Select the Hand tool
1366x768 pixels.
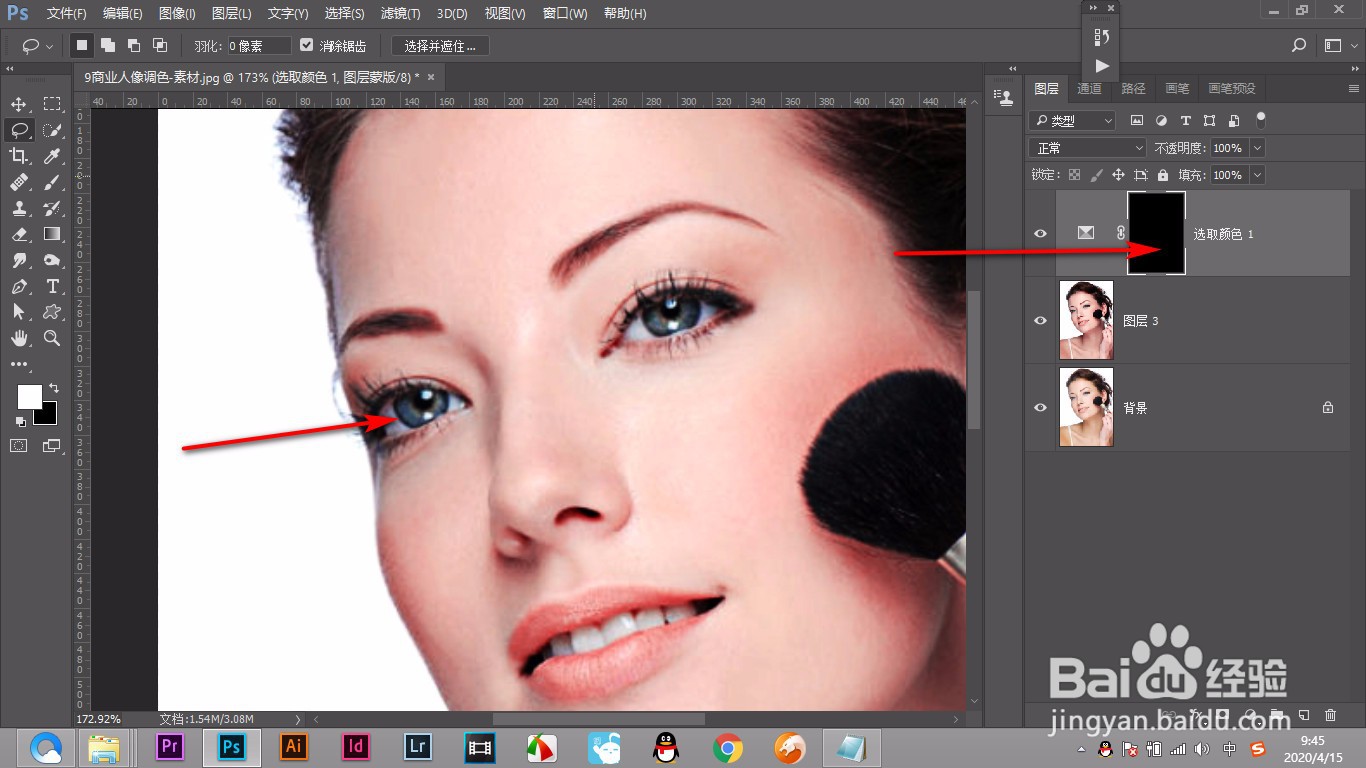point(19,338)
